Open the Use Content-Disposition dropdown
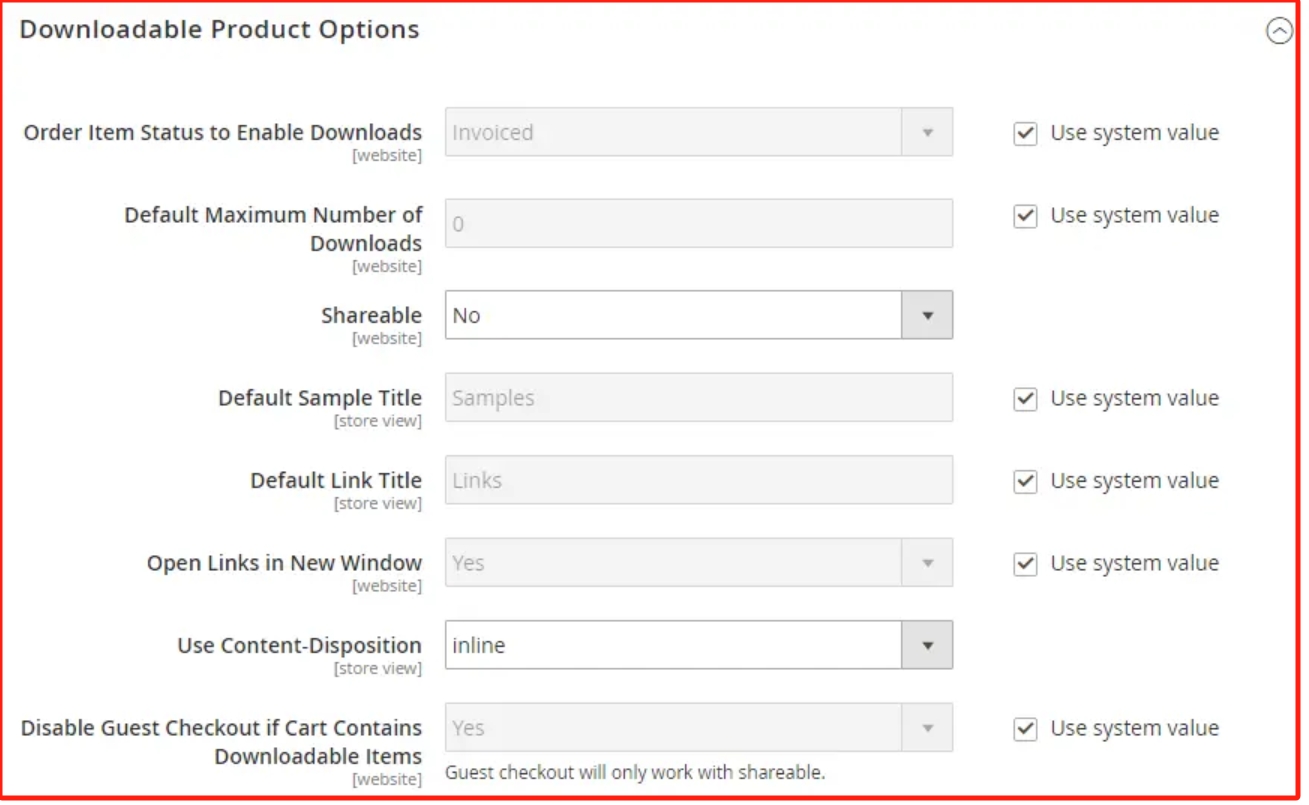Screen dimensions: 1309x805 pyautogui.click(x=698, y=645)
